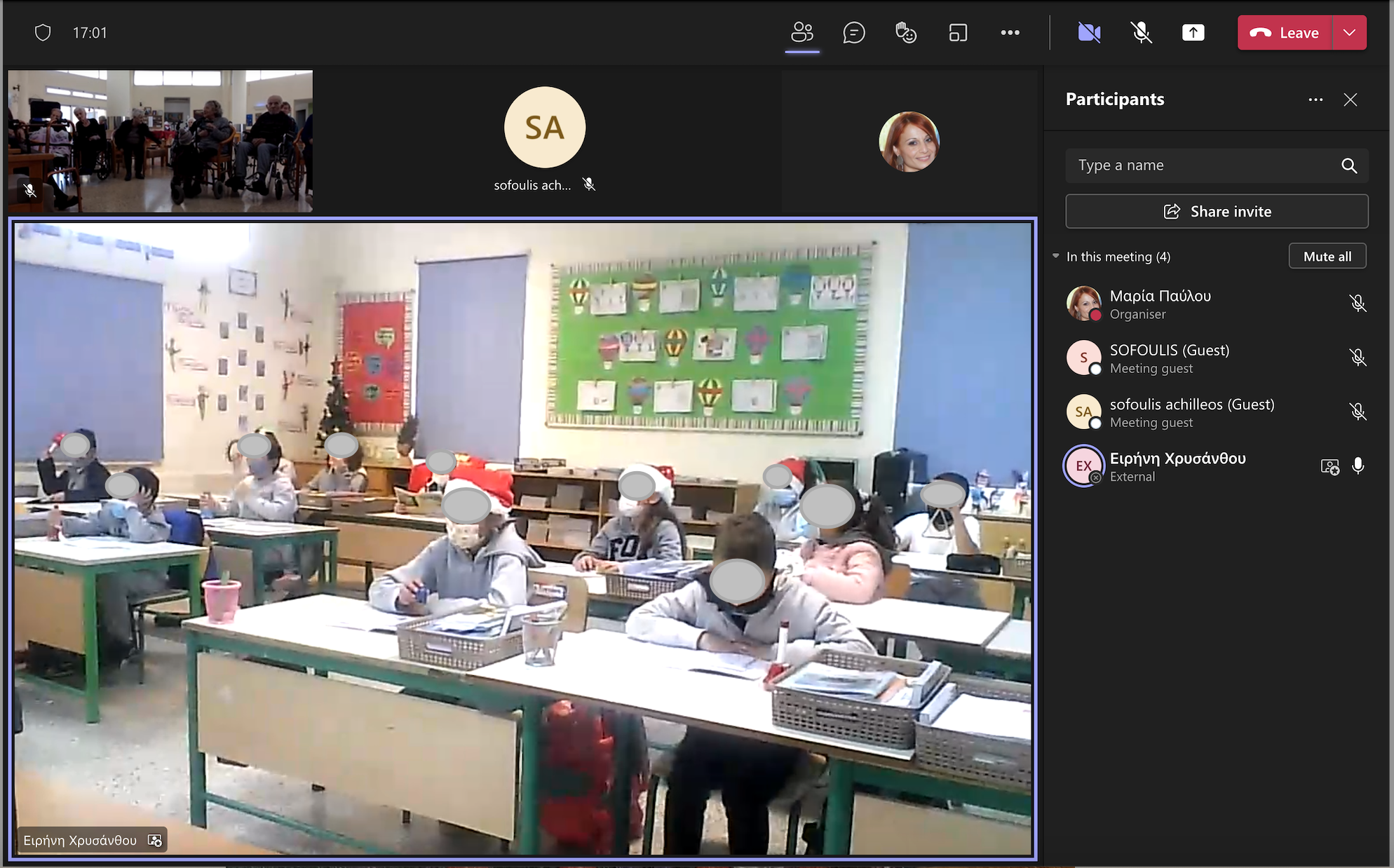Click the Participants panel heading
The height and width of the screenshot is (868, 1394).
click(1115, 99)
